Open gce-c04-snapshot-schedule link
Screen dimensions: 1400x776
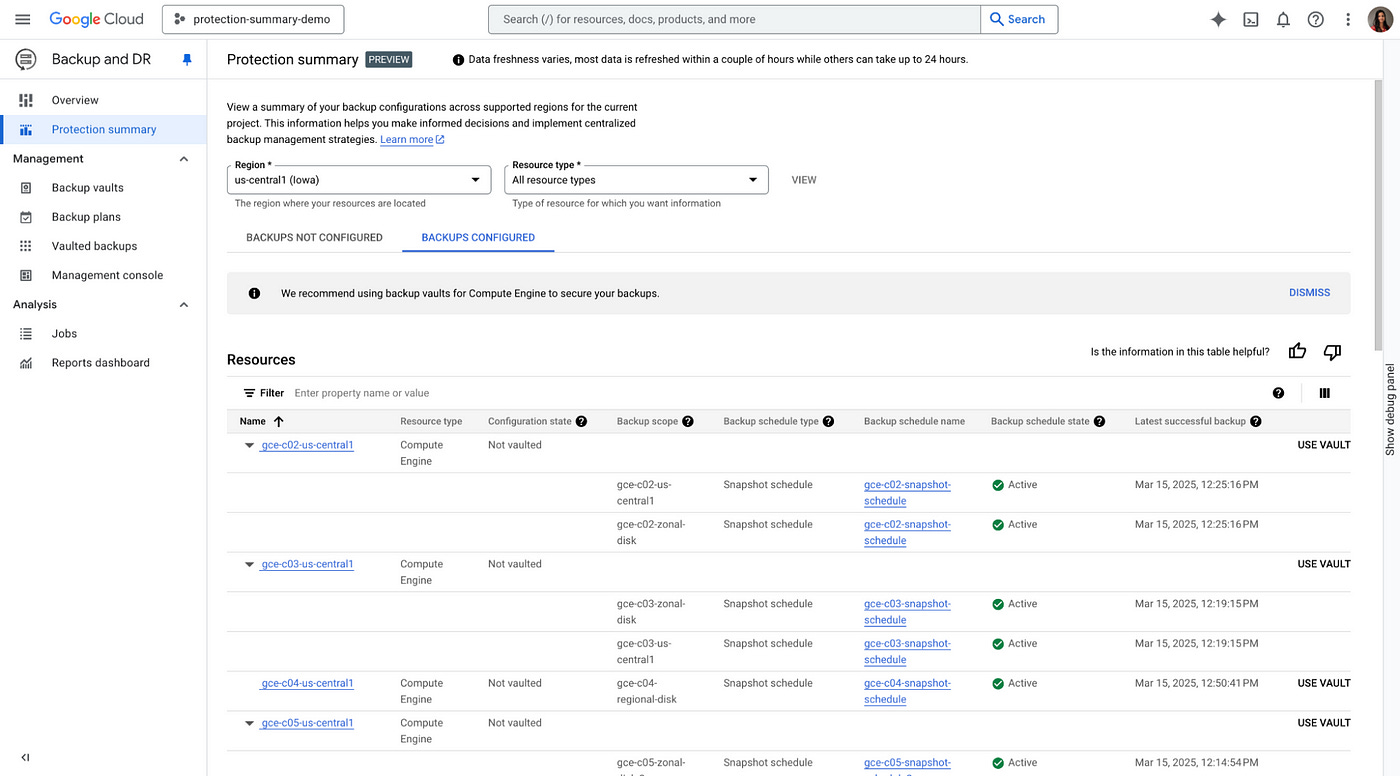pos(907,691)
